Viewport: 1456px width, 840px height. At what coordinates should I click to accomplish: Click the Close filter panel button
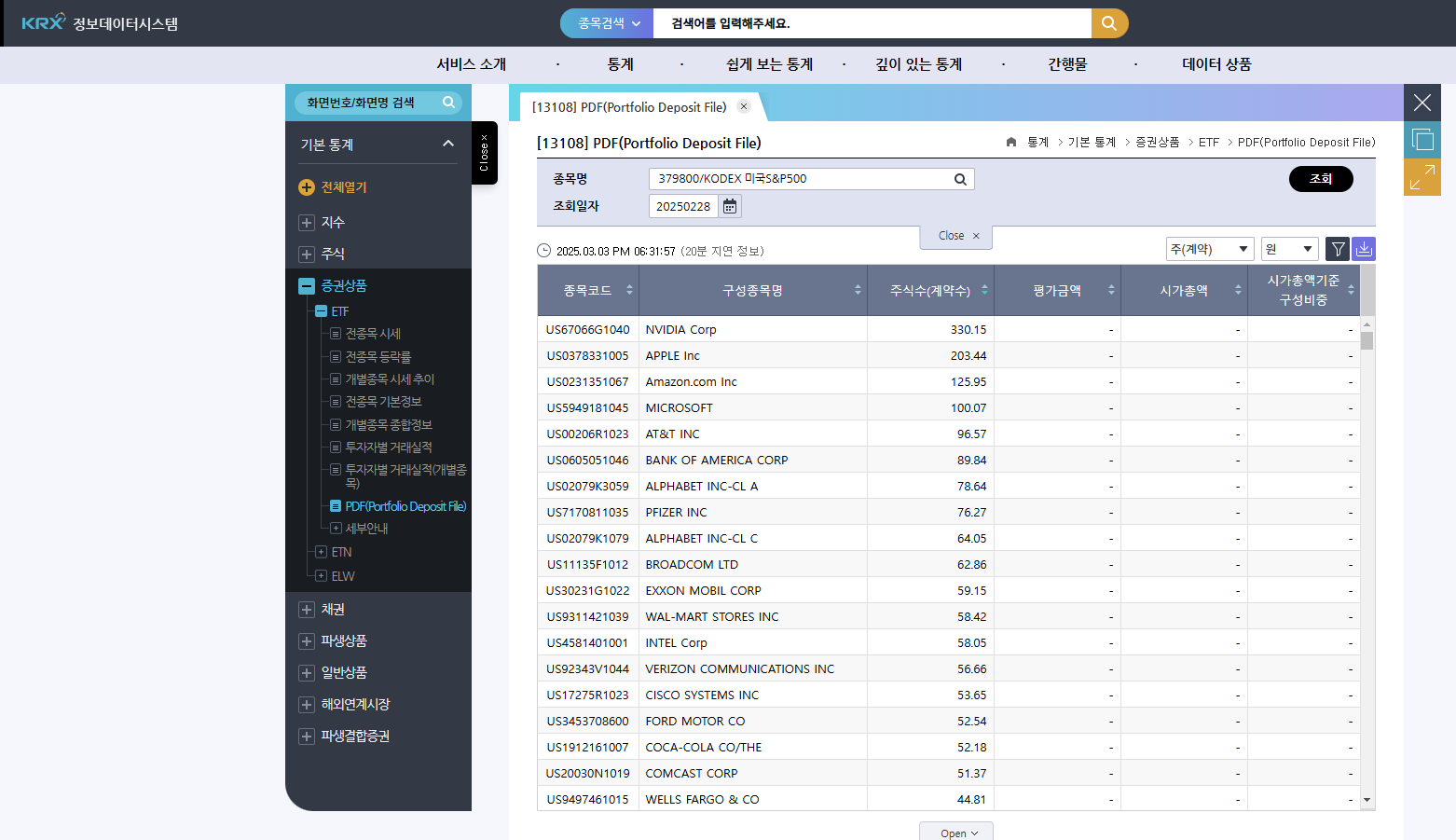(955, 236)
